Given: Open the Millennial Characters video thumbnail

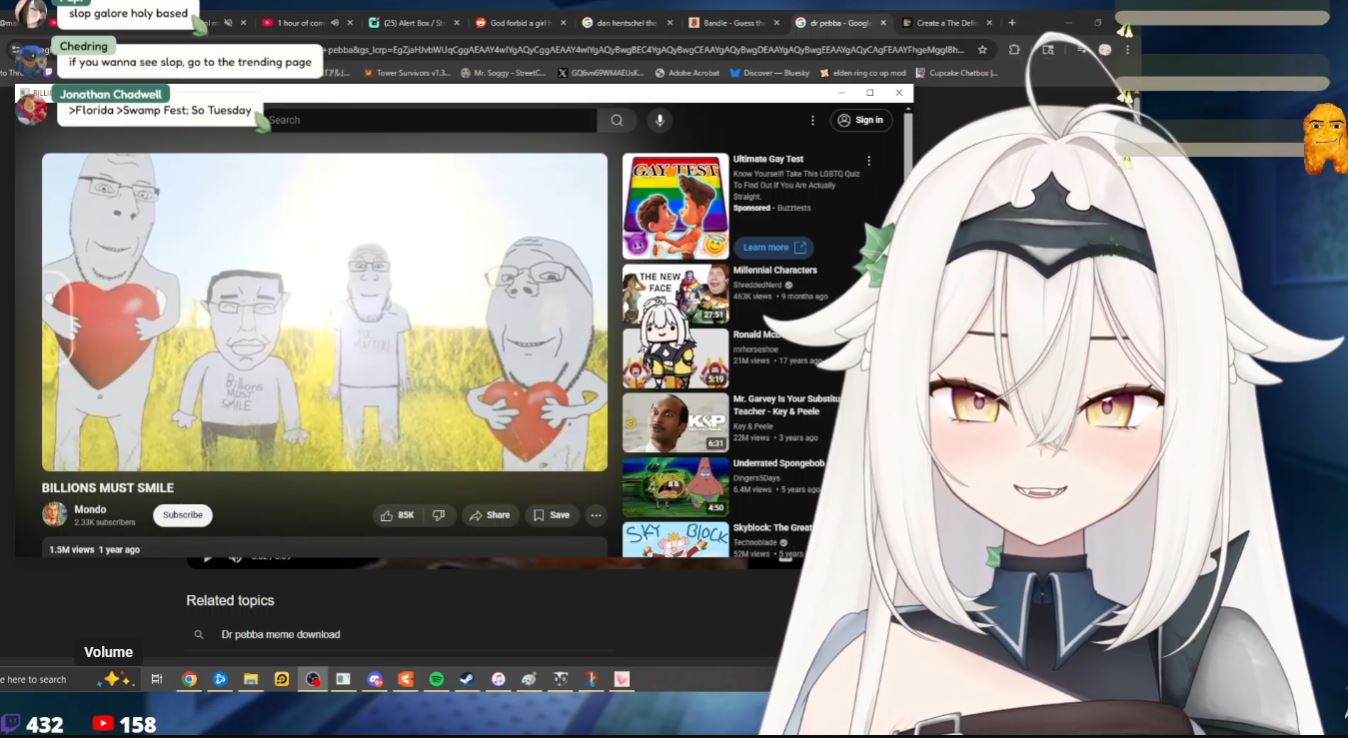Looking at the screenshot, I should click(675, 294).
